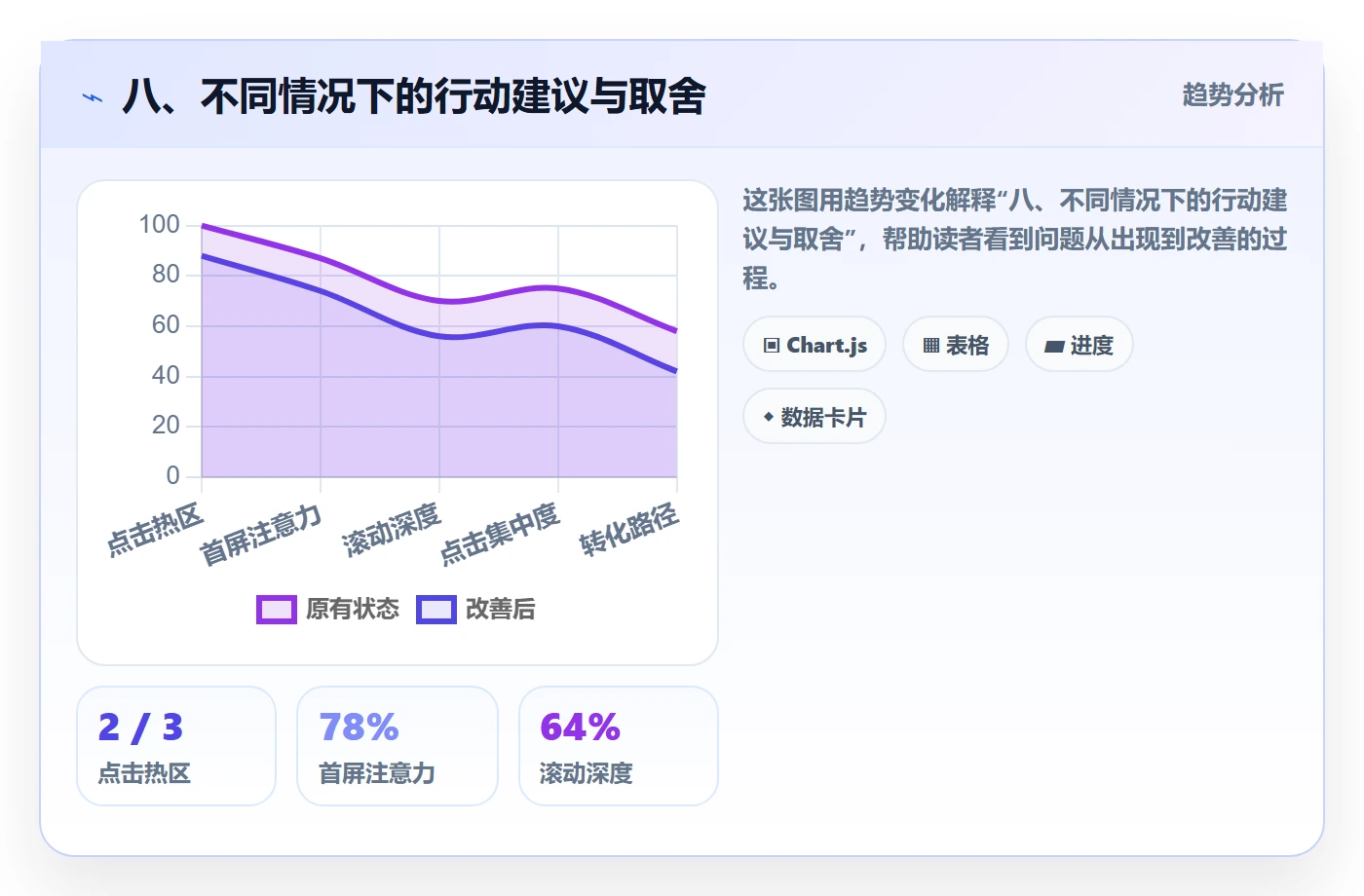Click the lightning bolt icon beside the heading

click(93, 97)
